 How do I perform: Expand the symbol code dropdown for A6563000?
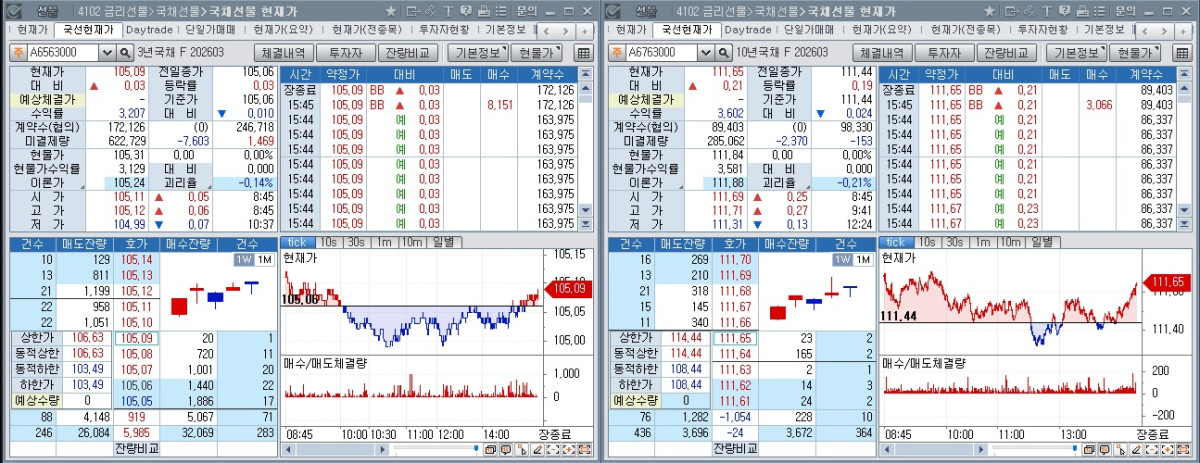point(107,52)
